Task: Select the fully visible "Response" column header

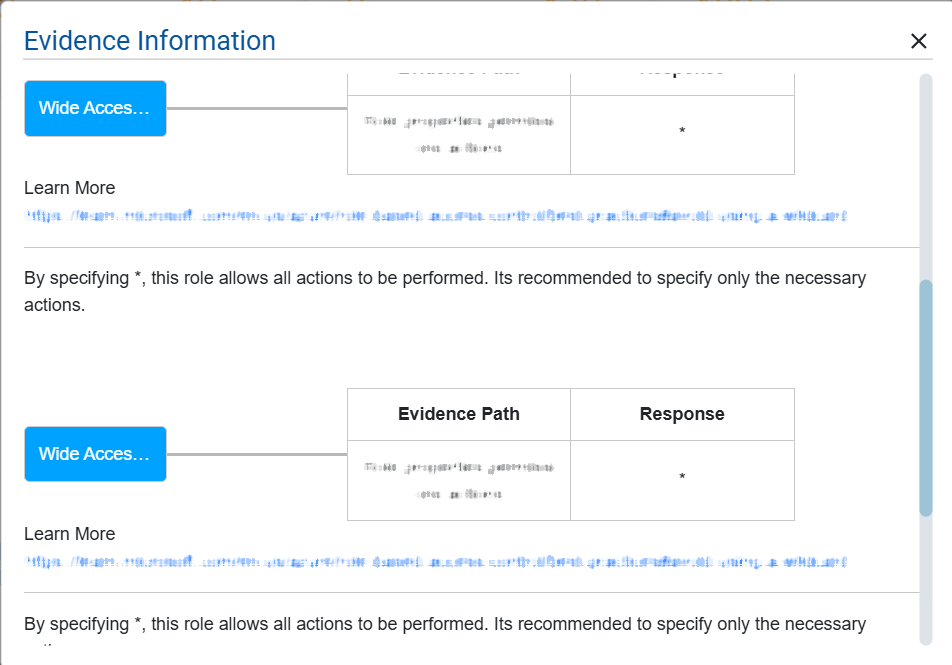Action: coord(682,414)
